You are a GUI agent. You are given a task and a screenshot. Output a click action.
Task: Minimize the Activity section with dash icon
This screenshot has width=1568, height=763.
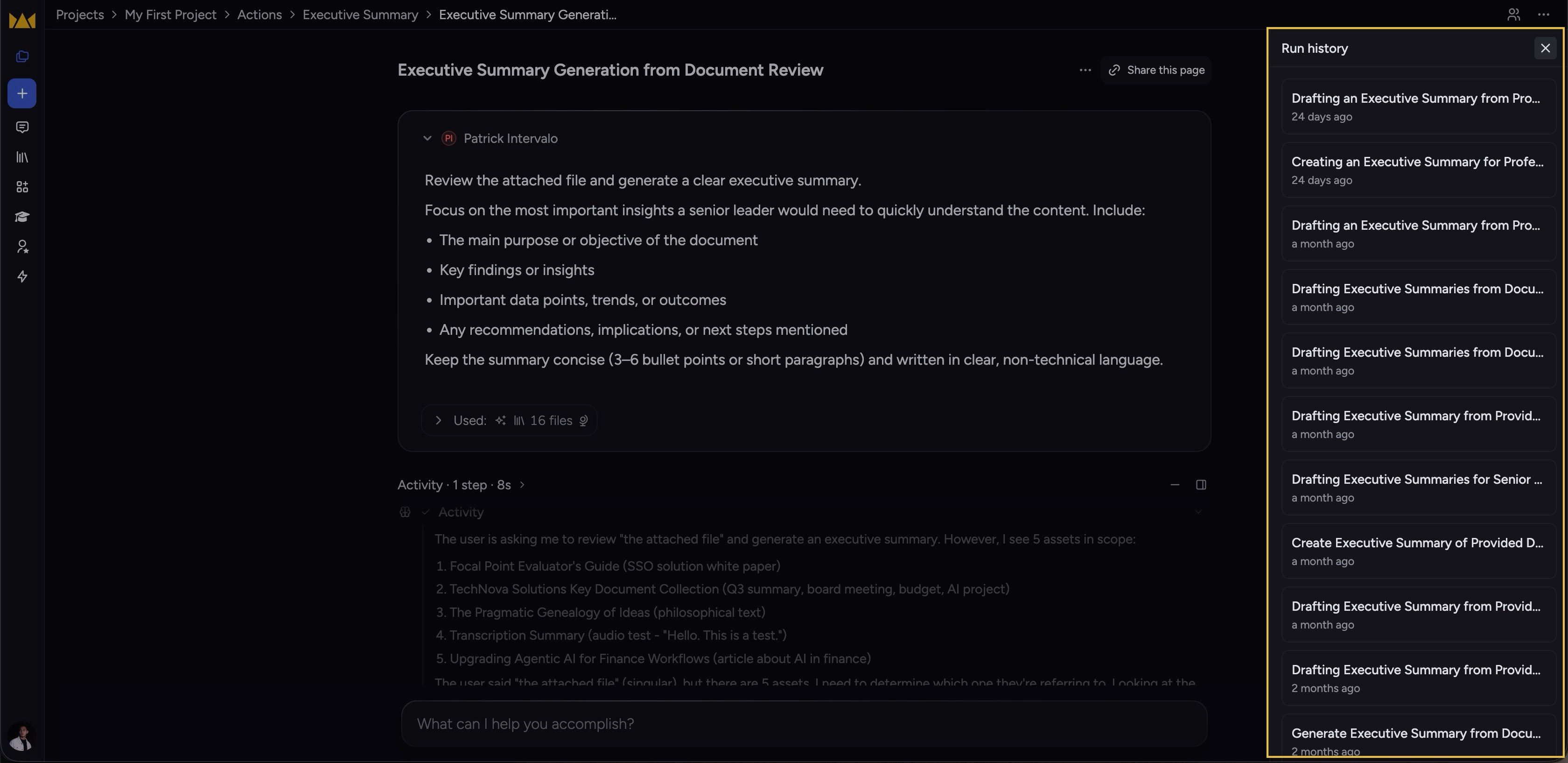(1175, 485)
